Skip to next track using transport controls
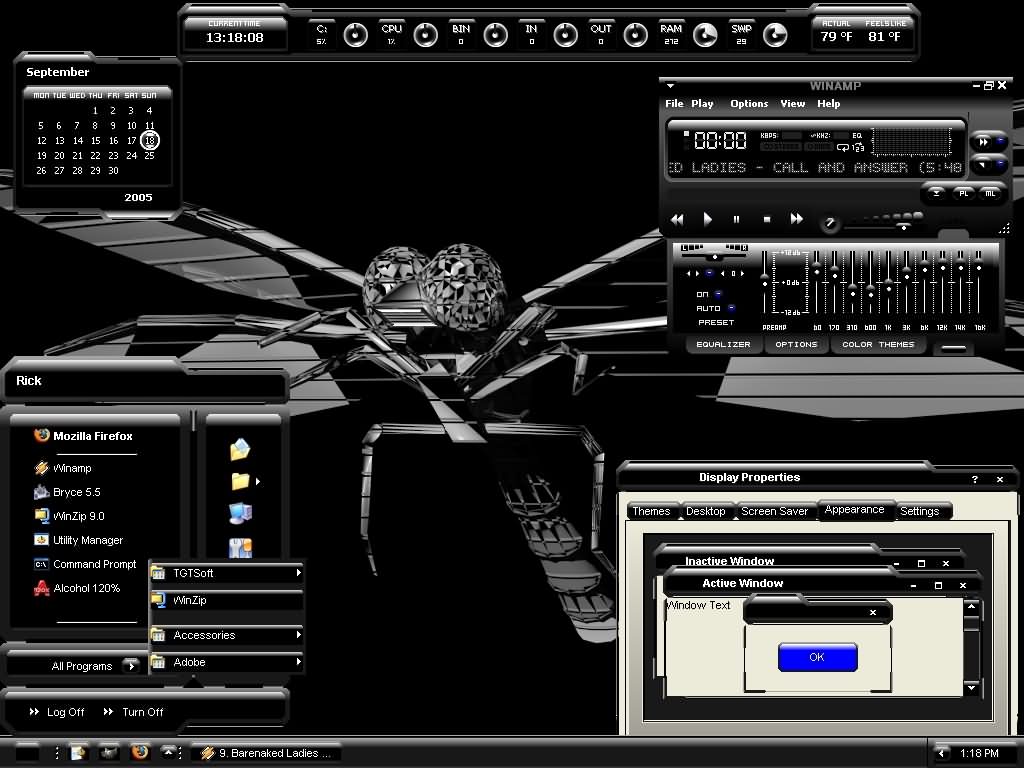Screen dimensions: 1024x768 [x=797, y=219]
